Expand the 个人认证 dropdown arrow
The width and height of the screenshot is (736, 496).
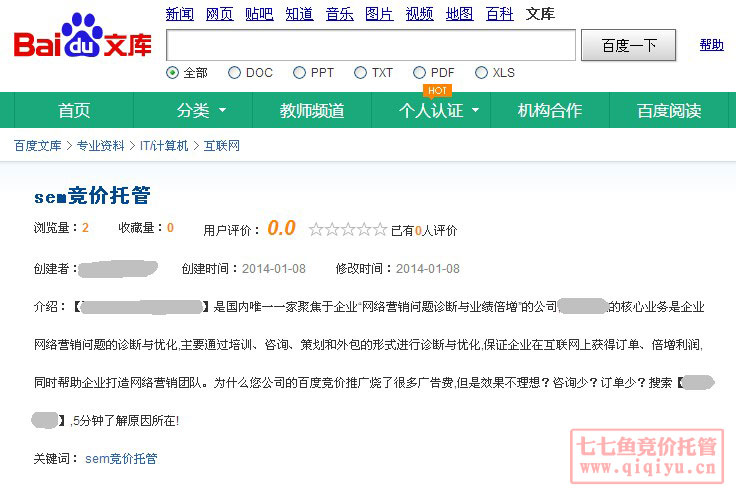(475, 110)
